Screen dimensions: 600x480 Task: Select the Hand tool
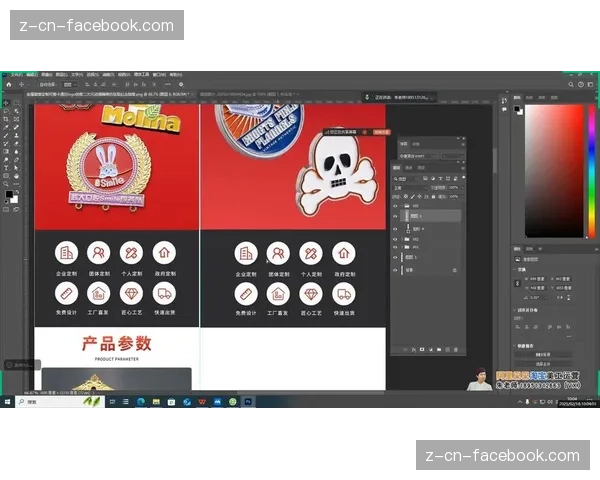(16, 176)
